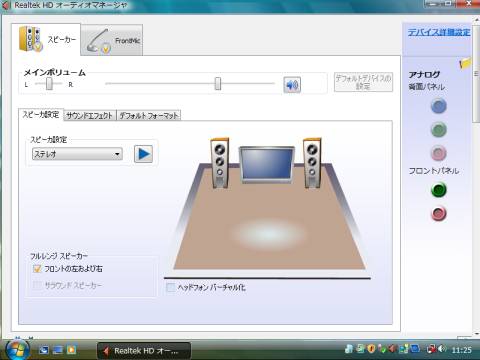This screenshot has width=480, height=360.
Task: Switch to the デフォルトフォーマット tab
Action: click(x=149, y=115)
